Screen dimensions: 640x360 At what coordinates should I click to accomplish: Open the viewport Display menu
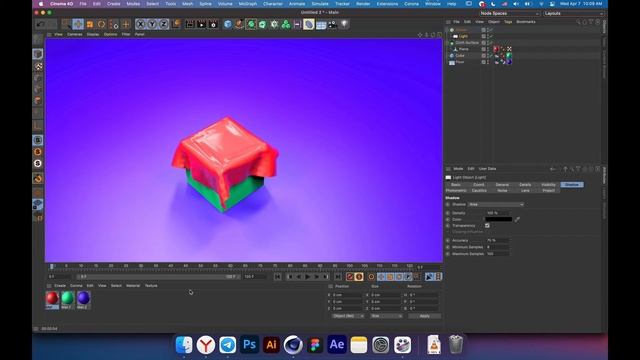[93, 34]
